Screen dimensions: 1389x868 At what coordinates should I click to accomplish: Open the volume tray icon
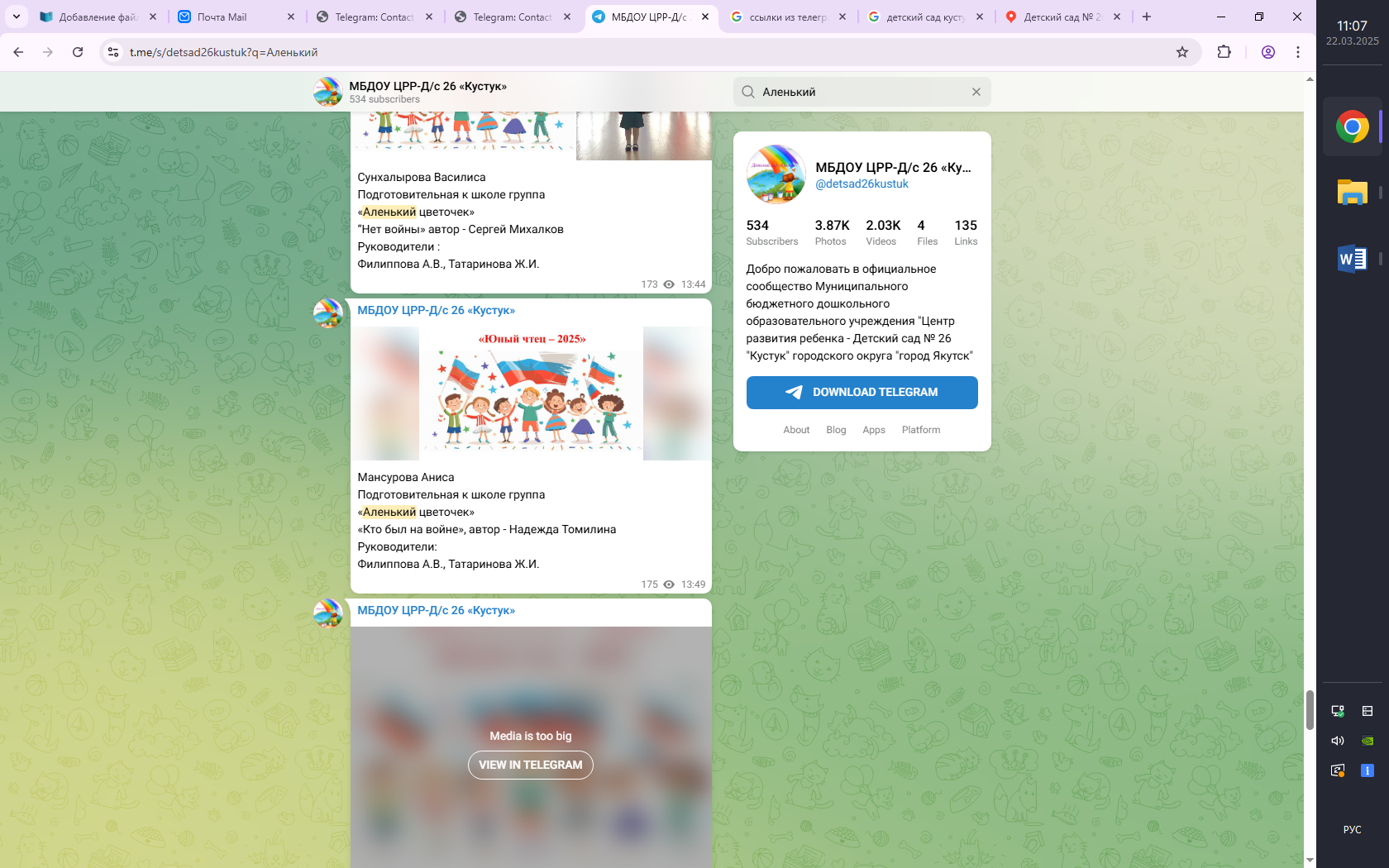(1338, 741)
